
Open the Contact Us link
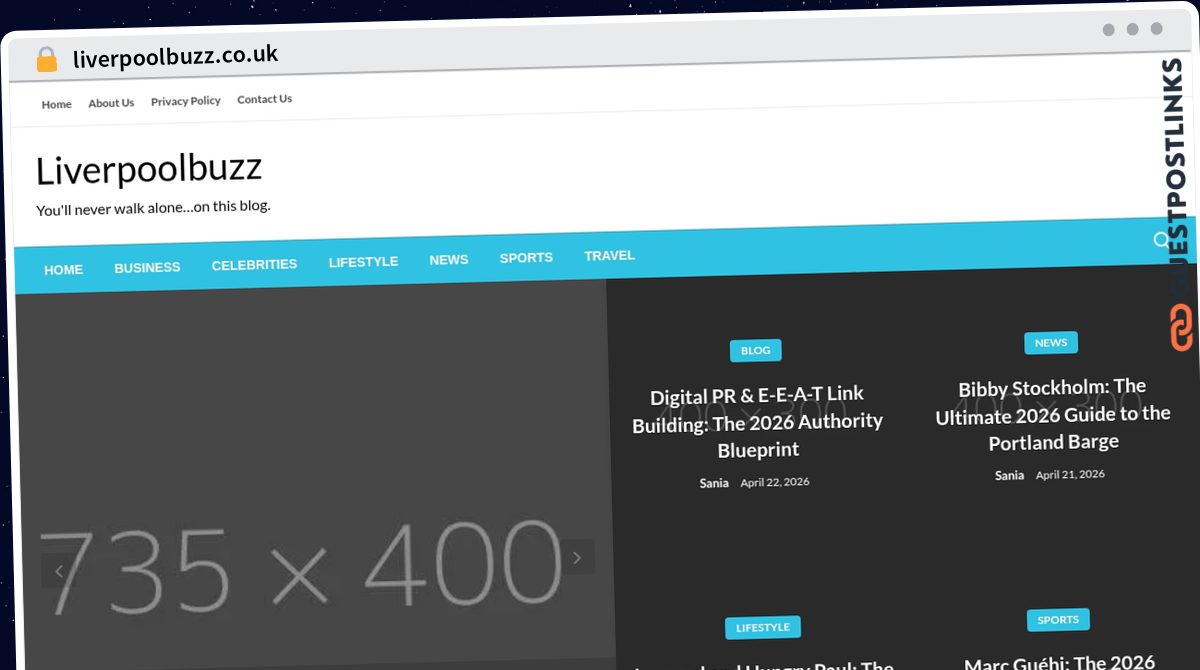click(x=264, y=99)
